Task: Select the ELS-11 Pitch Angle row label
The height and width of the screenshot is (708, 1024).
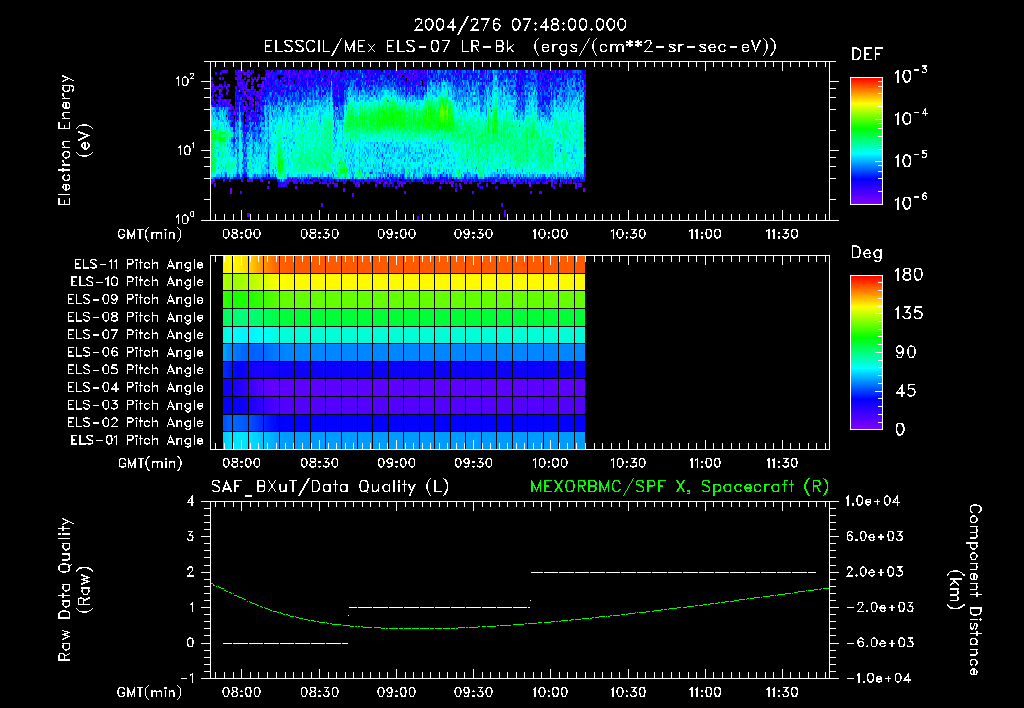Action: (x=138, y=265)
